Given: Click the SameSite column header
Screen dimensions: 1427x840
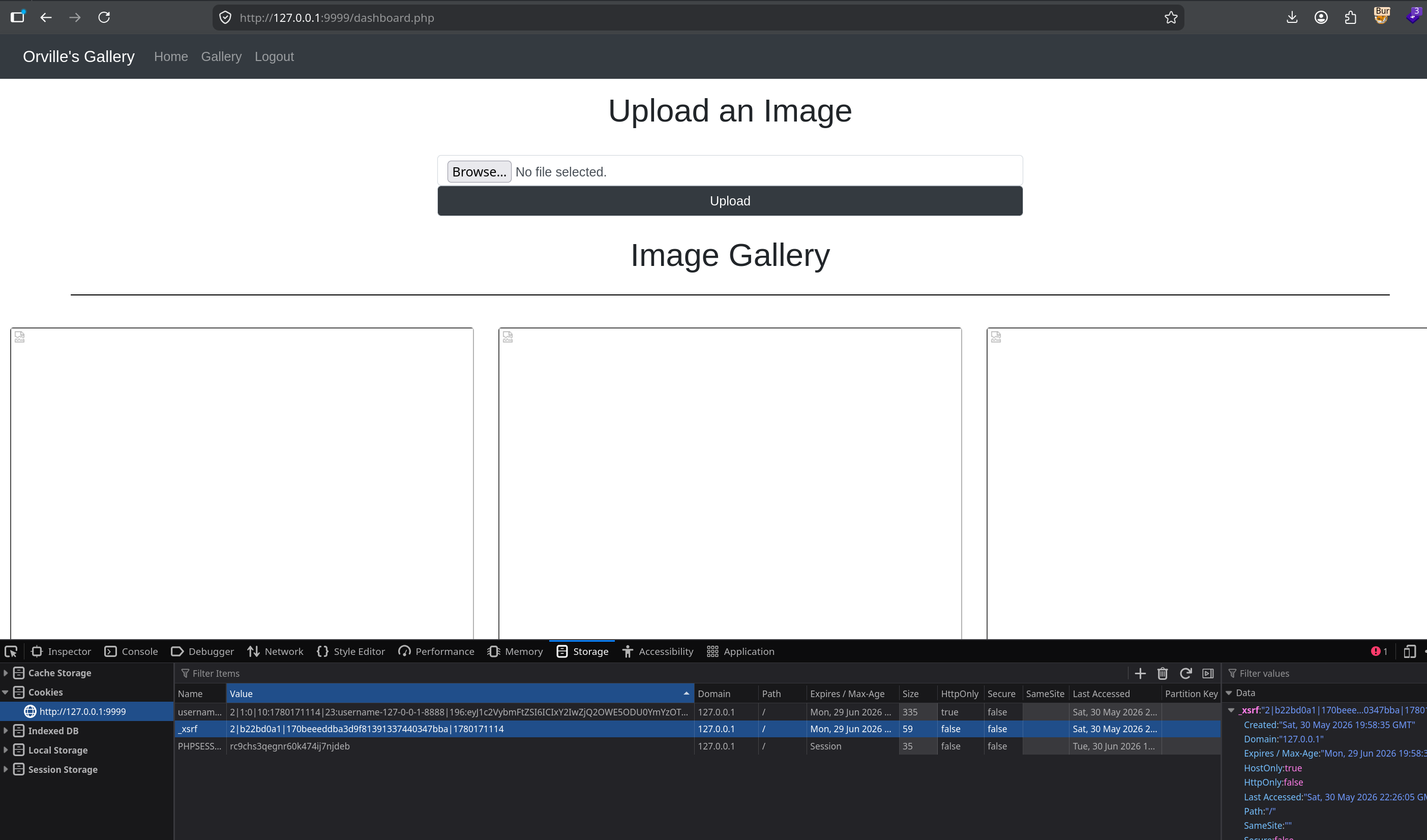Looking at the screenshot, I should (1046, 694).
